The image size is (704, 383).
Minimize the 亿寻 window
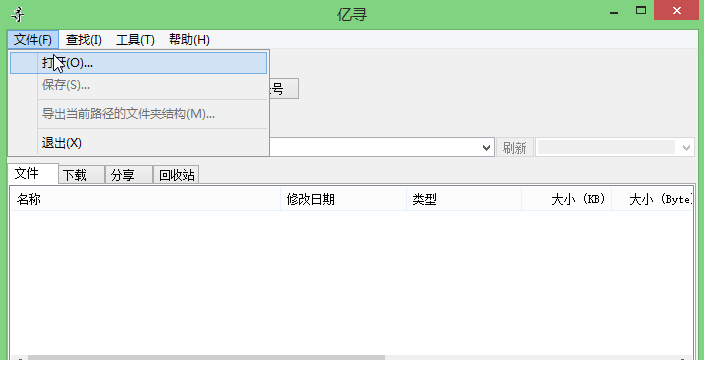[614, 12]
